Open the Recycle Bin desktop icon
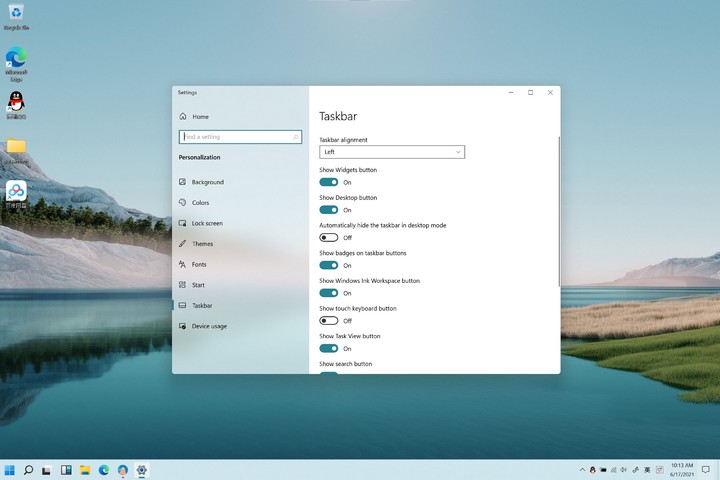This screenshot has width=720, height=480. click(16, 15)
